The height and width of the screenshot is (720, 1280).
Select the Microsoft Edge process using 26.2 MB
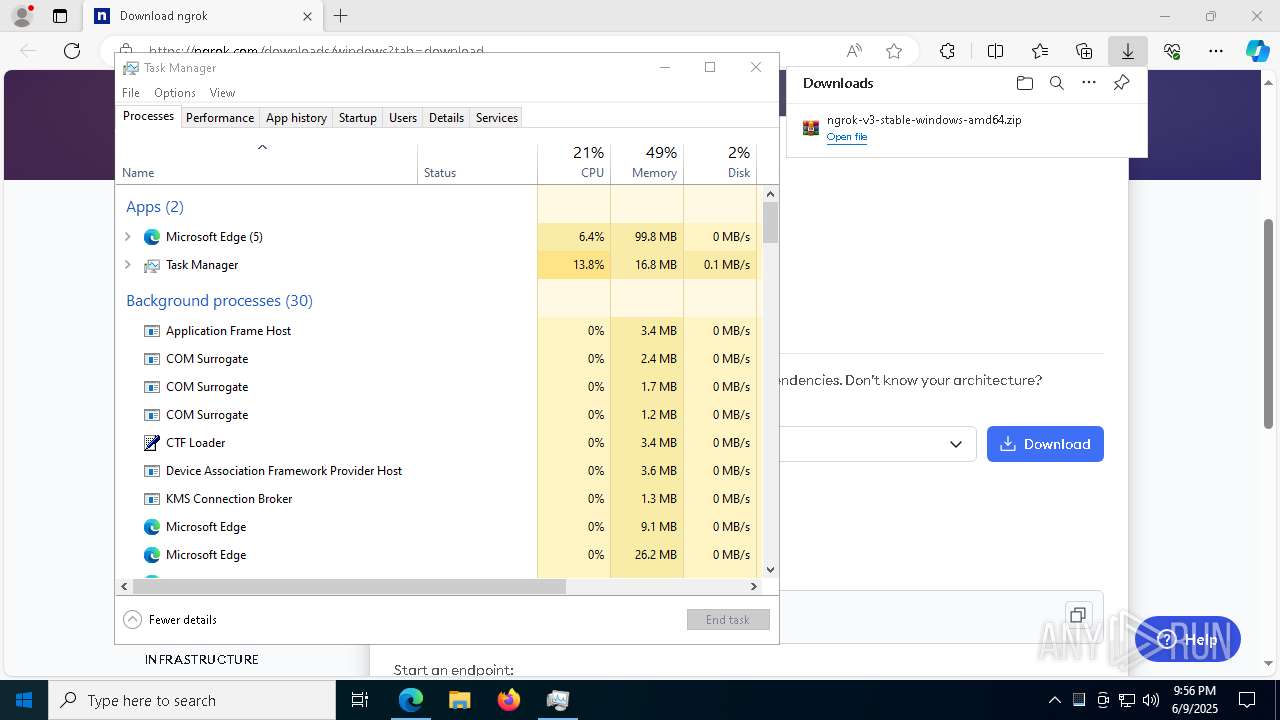click(x=437, y=555)
